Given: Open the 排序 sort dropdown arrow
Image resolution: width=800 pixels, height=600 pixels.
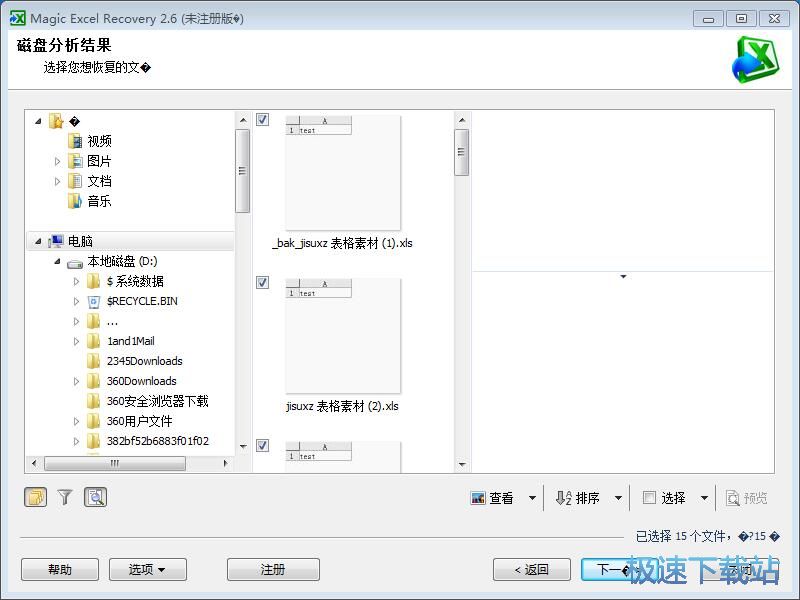Looking at the screenshot, I should [x=618, y=498].
